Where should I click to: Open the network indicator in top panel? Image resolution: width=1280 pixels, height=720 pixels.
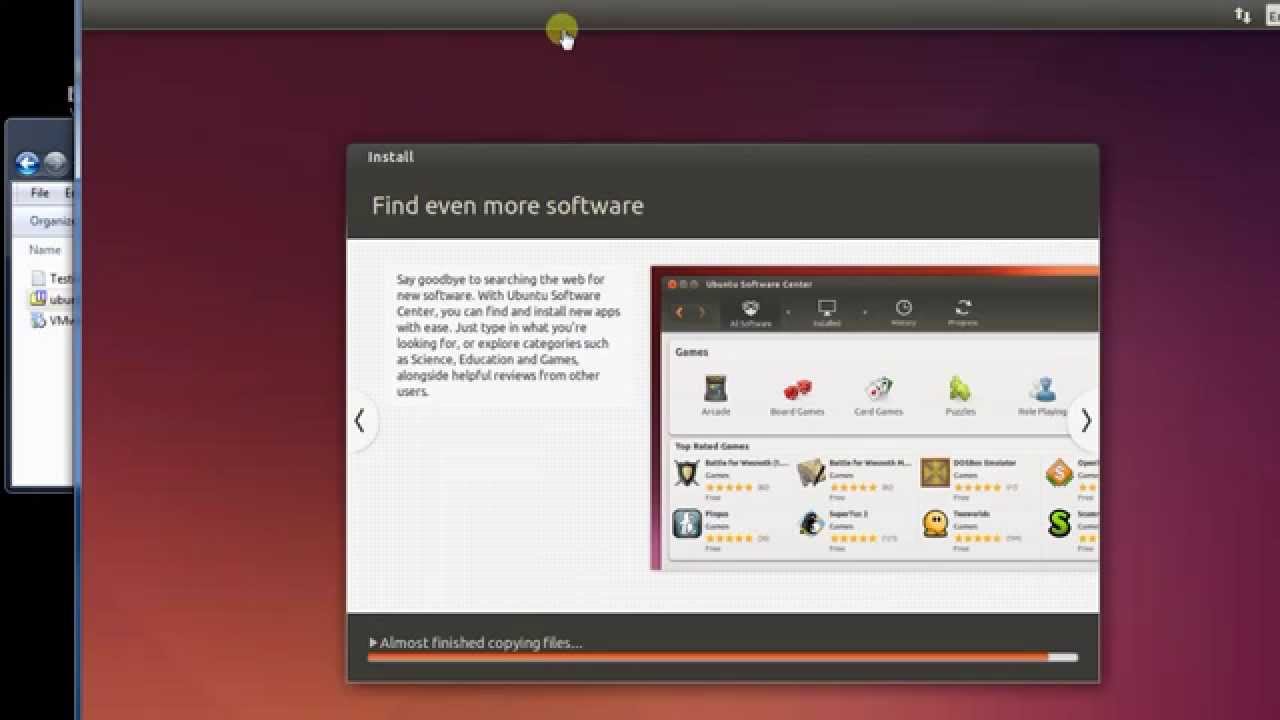1242,15
